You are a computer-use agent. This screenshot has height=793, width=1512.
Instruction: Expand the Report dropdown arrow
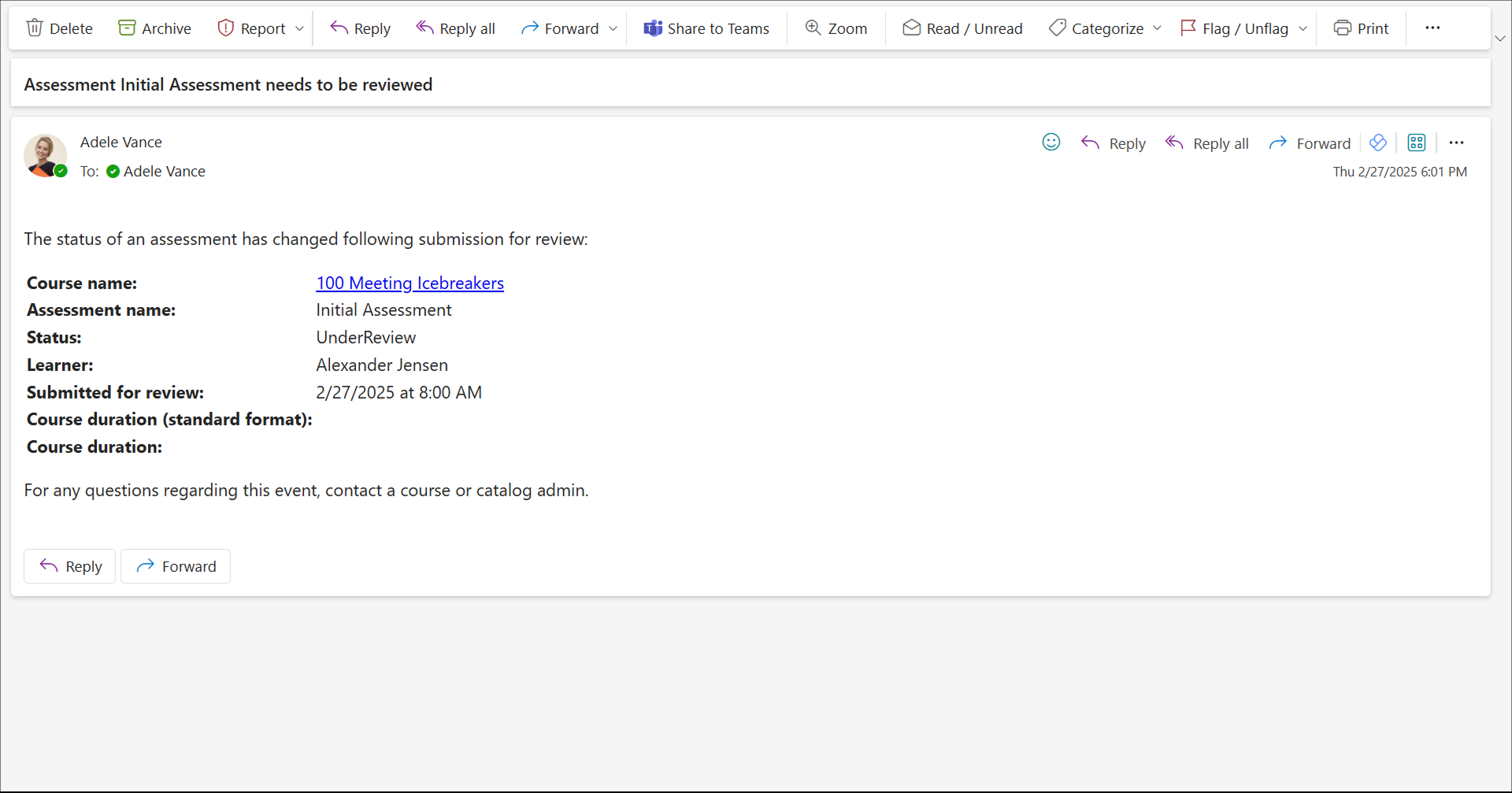(299, 29)
